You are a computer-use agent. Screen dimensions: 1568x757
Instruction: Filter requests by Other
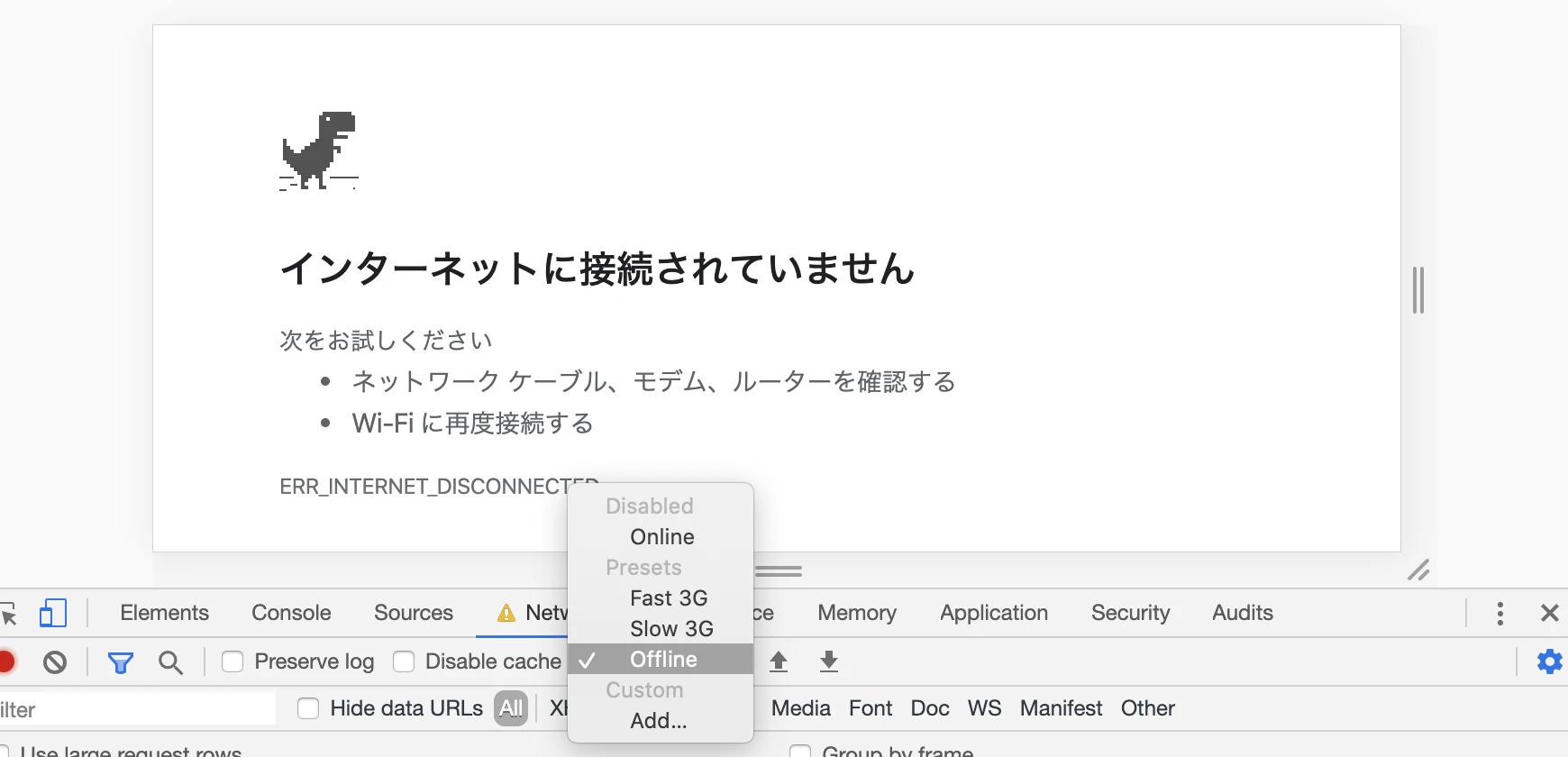[1147, 708]
